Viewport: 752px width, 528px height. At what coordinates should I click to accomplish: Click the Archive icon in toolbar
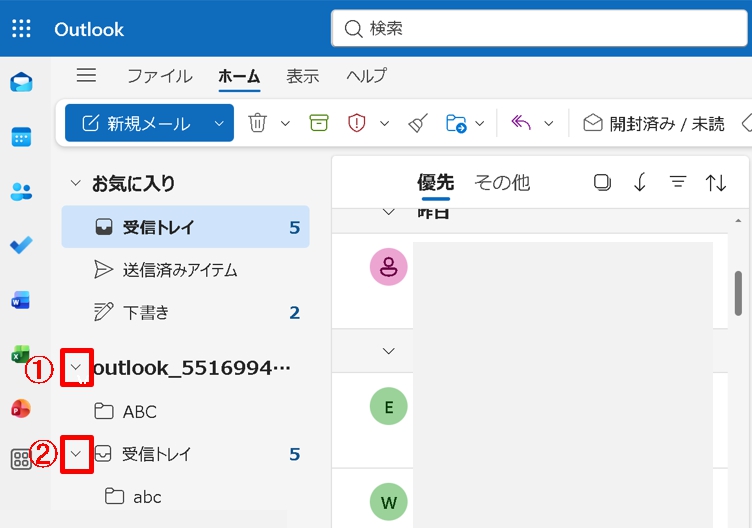(319, 123)
